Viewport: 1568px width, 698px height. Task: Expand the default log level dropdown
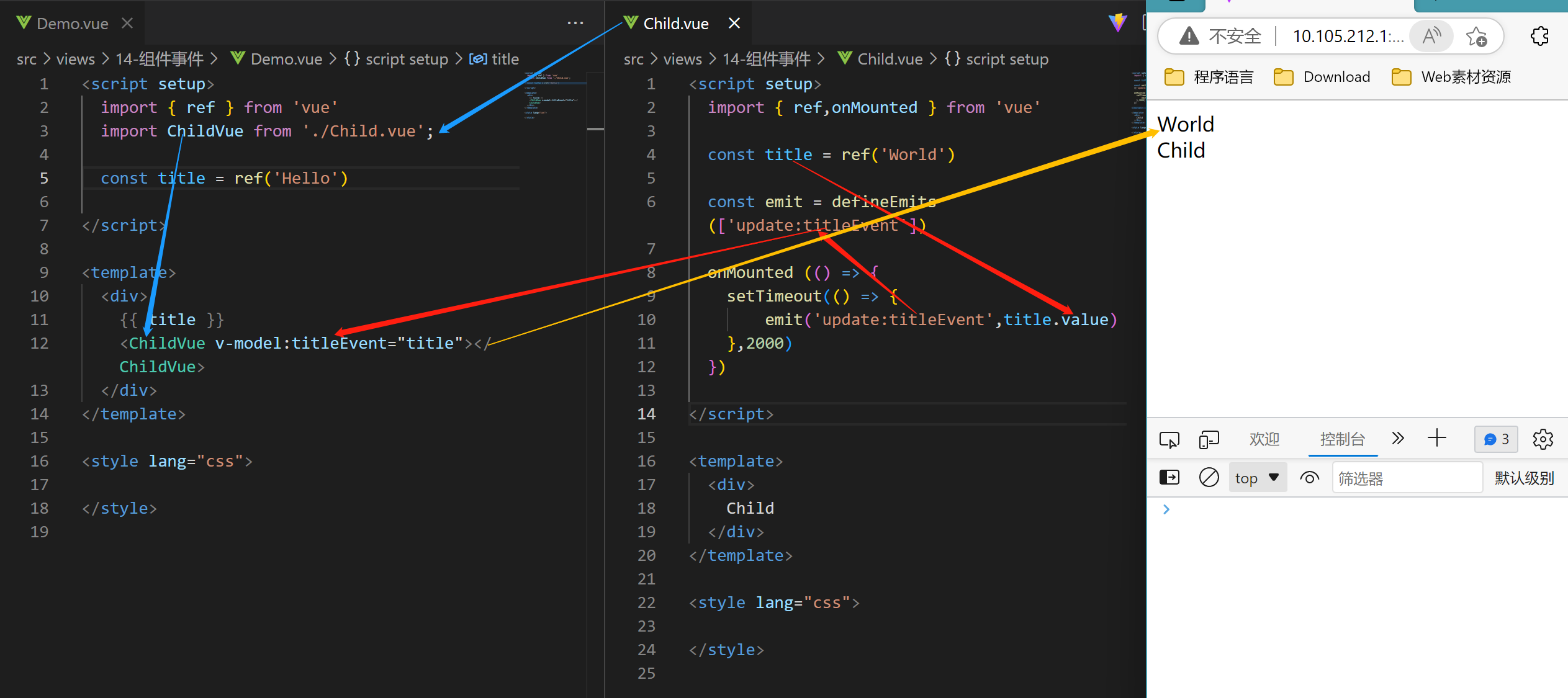pos(1524,478)
